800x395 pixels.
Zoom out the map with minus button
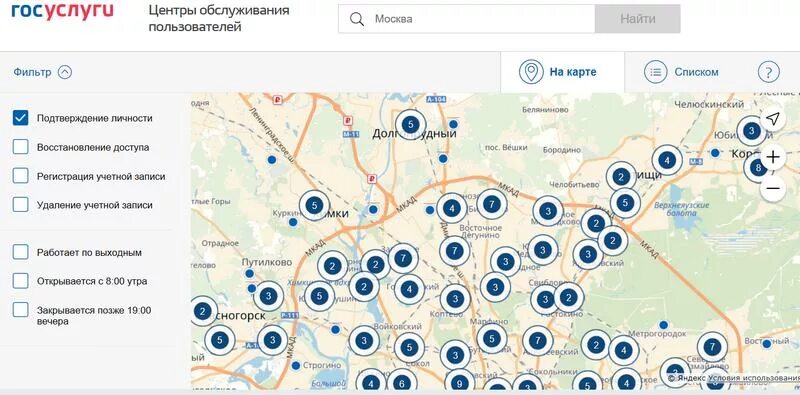click(x=773, y=188)
